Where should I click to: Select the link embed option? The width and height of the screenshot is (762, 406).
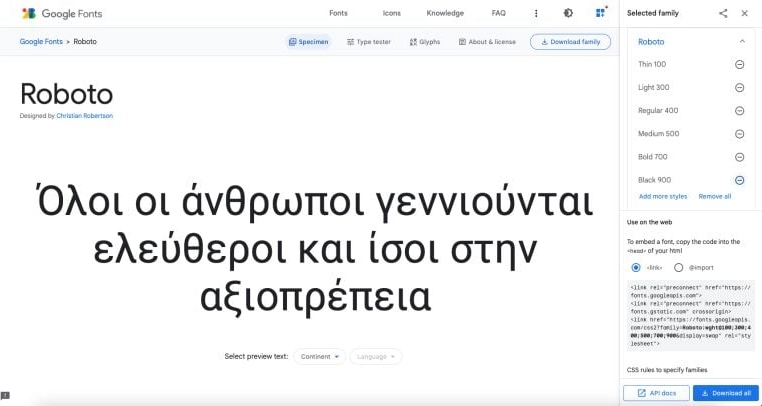tap(636, 267)
